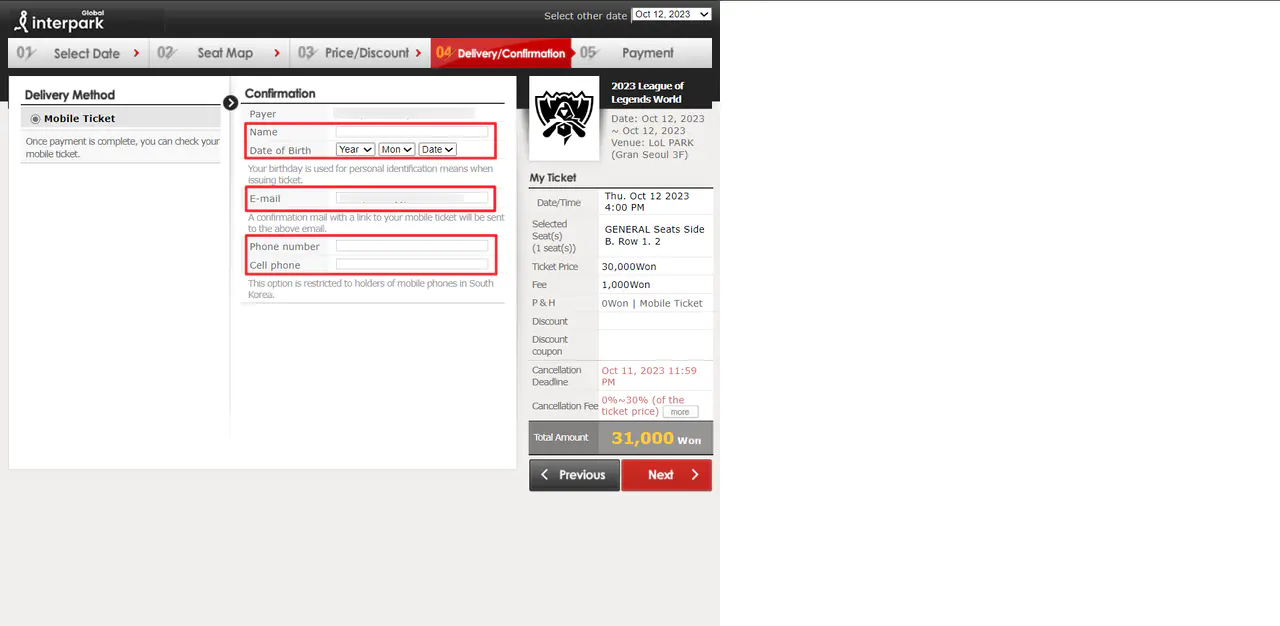Go to step 03 Price/Discount
Image resolution: width=1280 pixels, height=626 pixels.
[x=360, y=53]
